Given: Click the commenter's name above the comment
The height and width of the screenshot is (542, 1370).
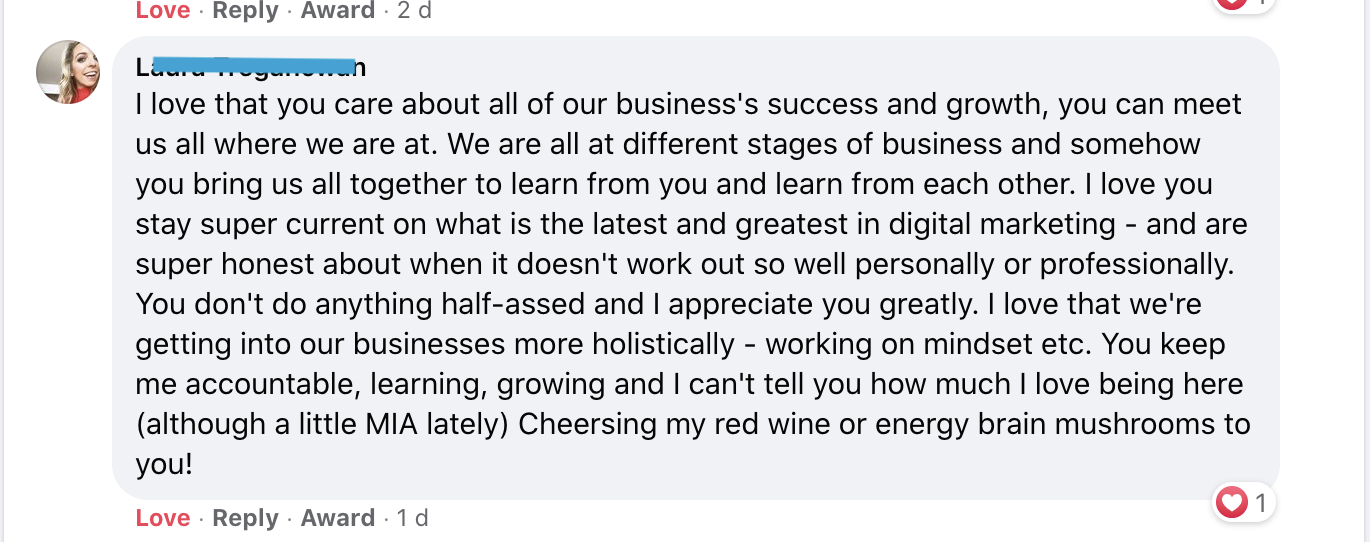Looking at the screenshot, I should click(250, 67).
